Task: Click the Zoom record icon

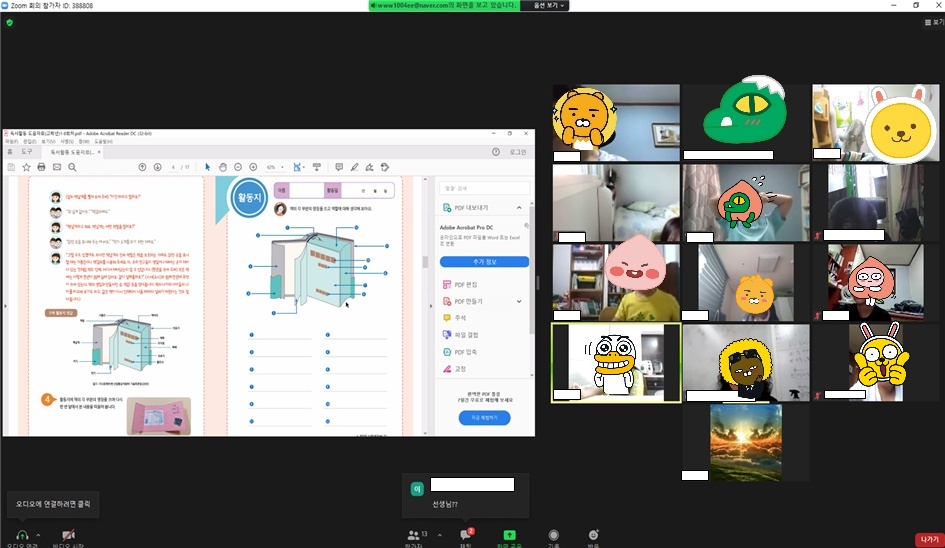Action: pos(553,535)
